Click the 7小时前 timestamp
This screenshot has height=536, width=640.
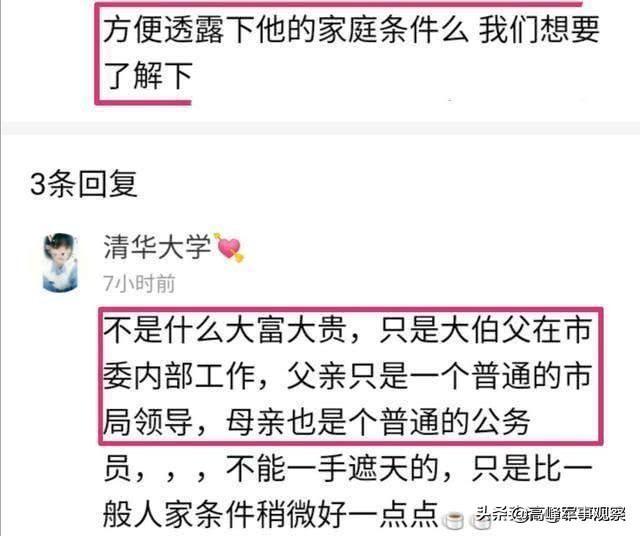(x=139, y=284)
